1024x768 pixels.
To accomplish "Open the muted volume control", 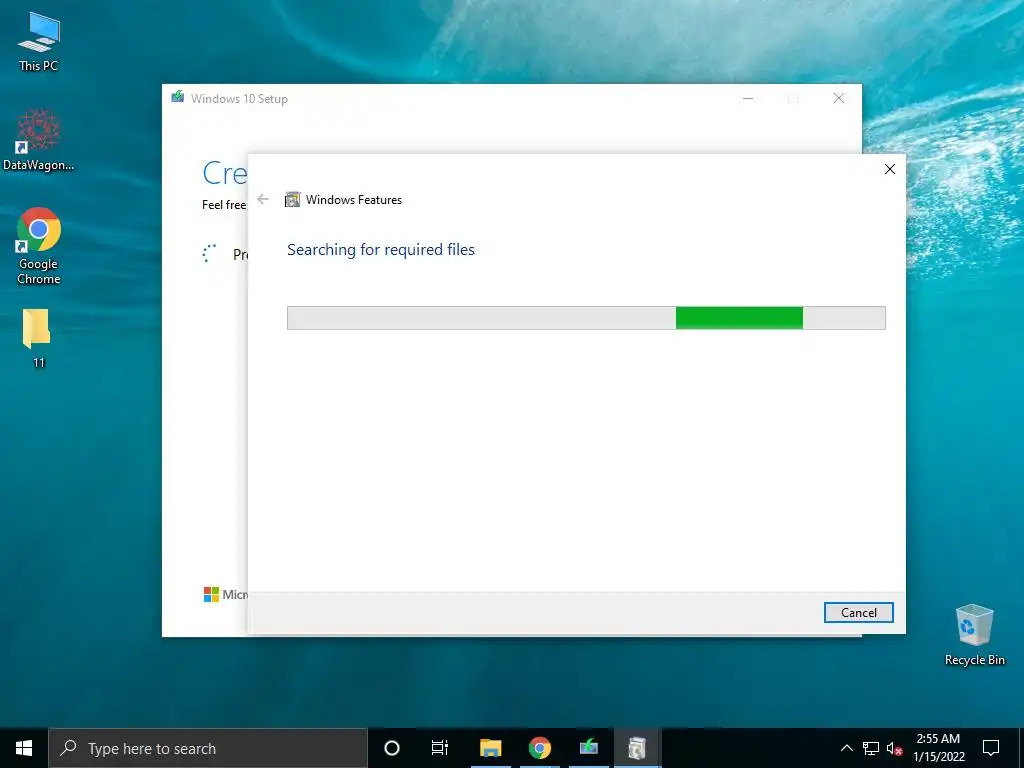I will click(895, 748).
